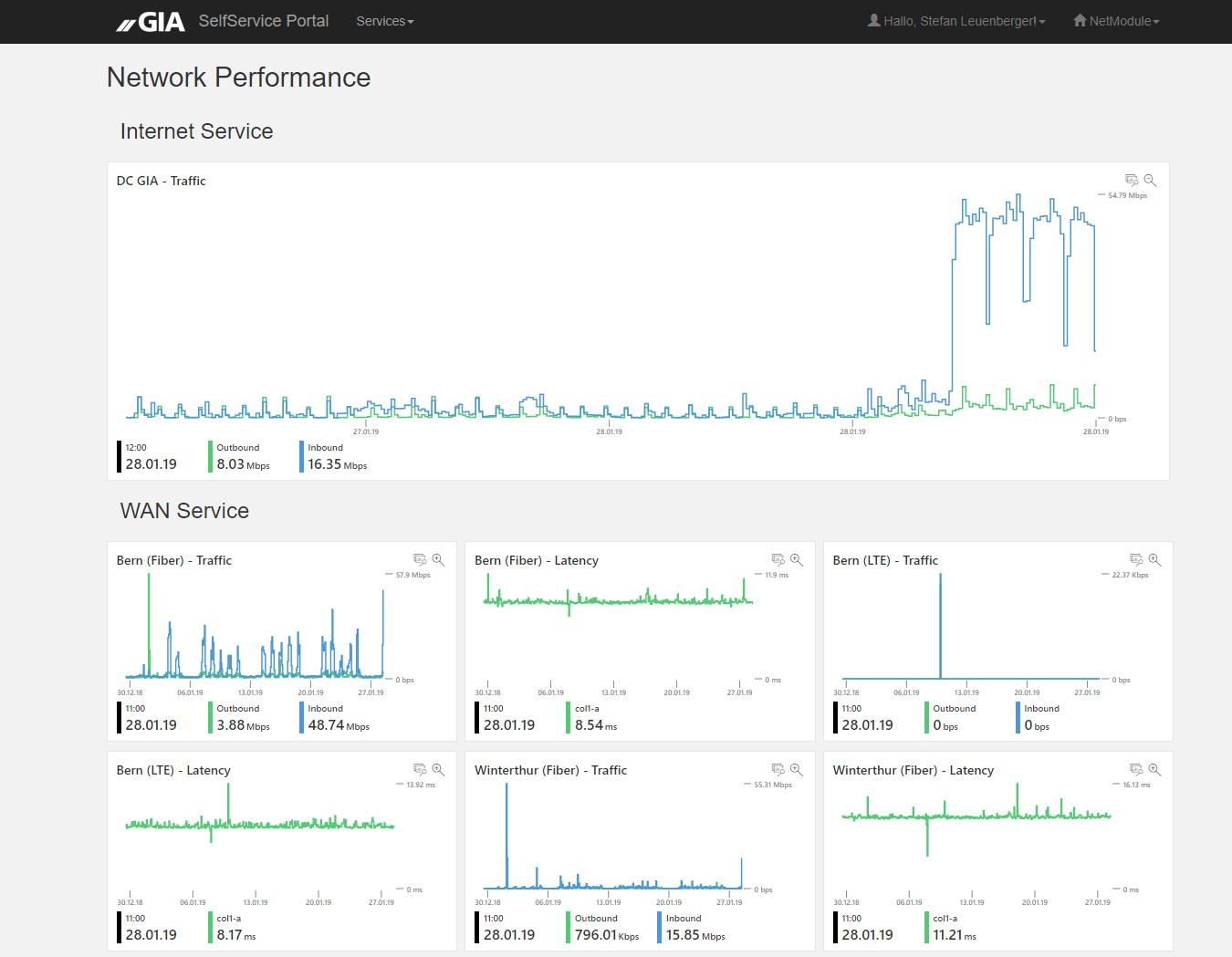The image size is (1232, 957).
Task: Click the Bern (Fiber) - Latency title
Action: click(x=537, y=560)
